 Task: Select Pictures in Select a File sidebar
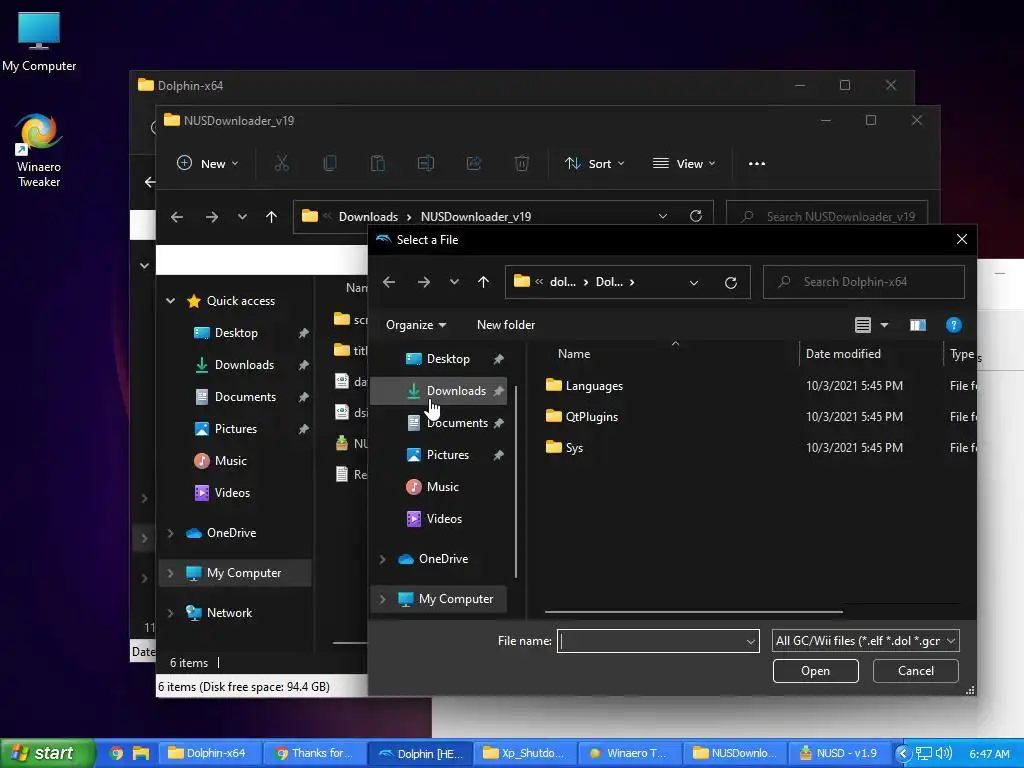click(x=440, y=455)
